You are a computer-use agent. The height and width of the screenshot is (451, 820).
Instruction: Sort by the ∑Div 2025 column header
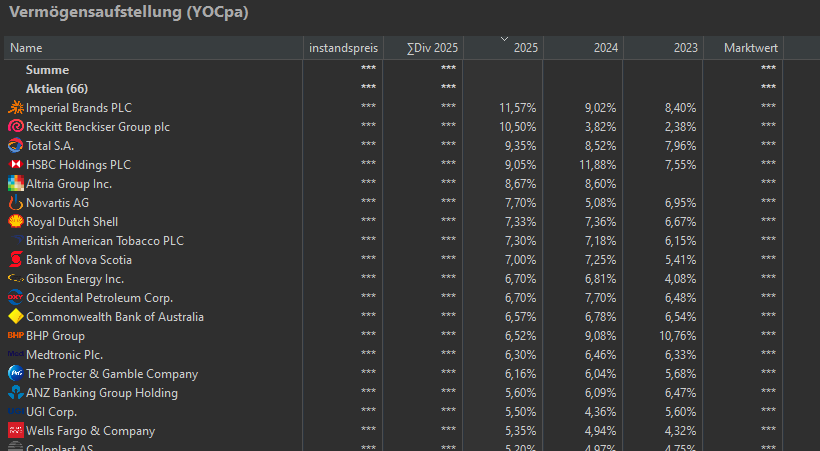433,48
